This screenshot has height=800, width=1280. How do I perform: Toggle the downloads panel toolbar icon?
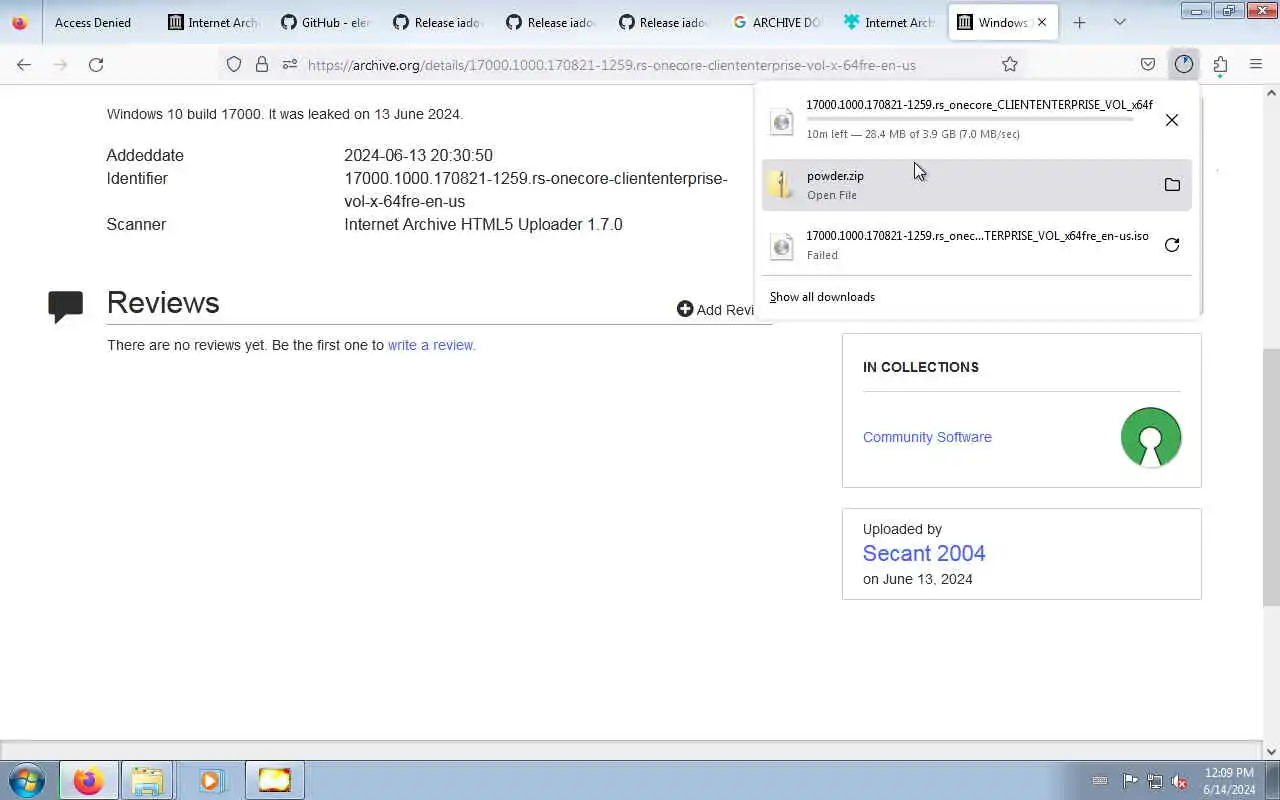1184,64
